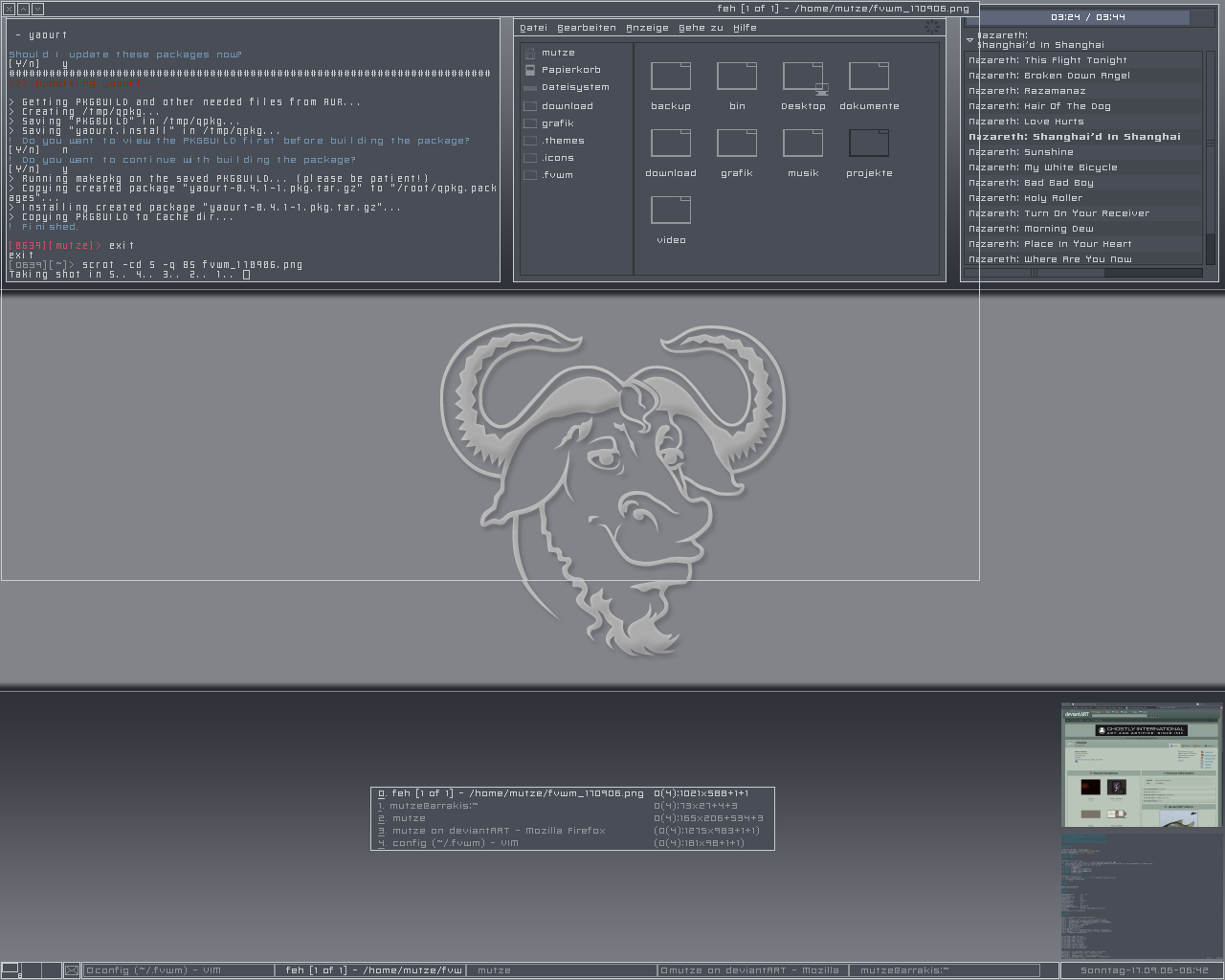Switch to feh taskbar button
This screenshot has height=980, width=1225.
(x=370, y=970)
